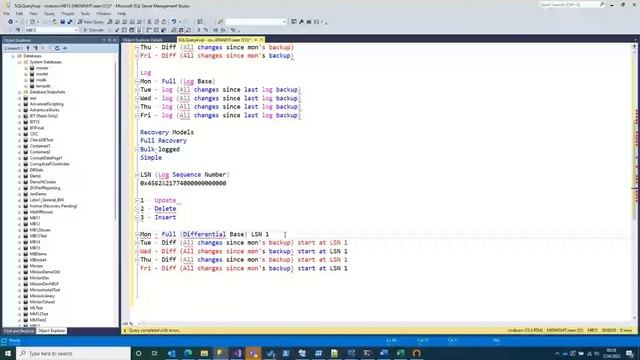
Task: Click the New Query toolbar button
Action: pyautogui.click(x=91, y=22)
